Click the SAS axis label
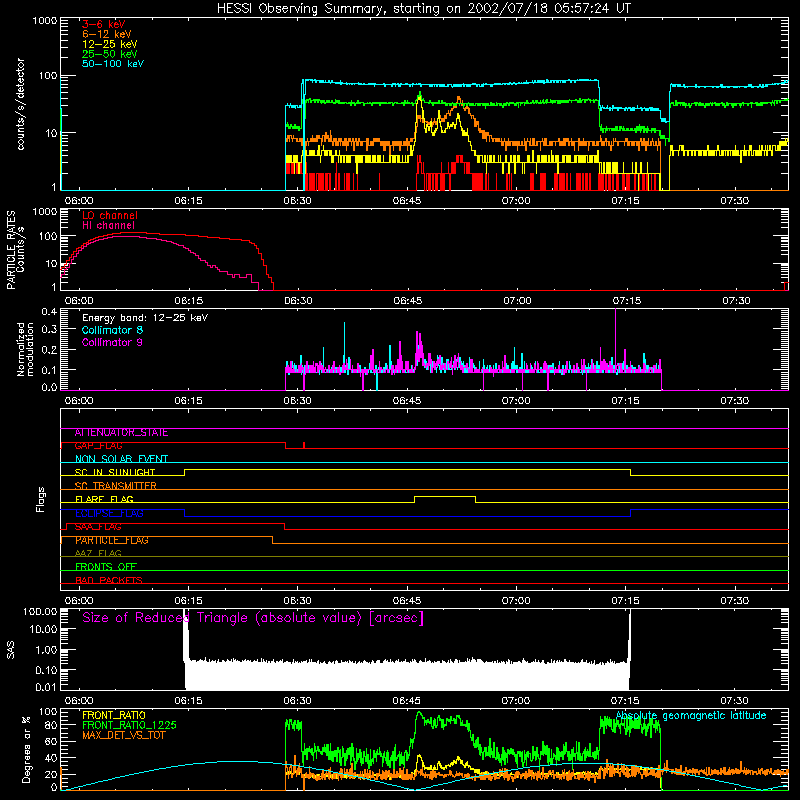 coord(10,650)
